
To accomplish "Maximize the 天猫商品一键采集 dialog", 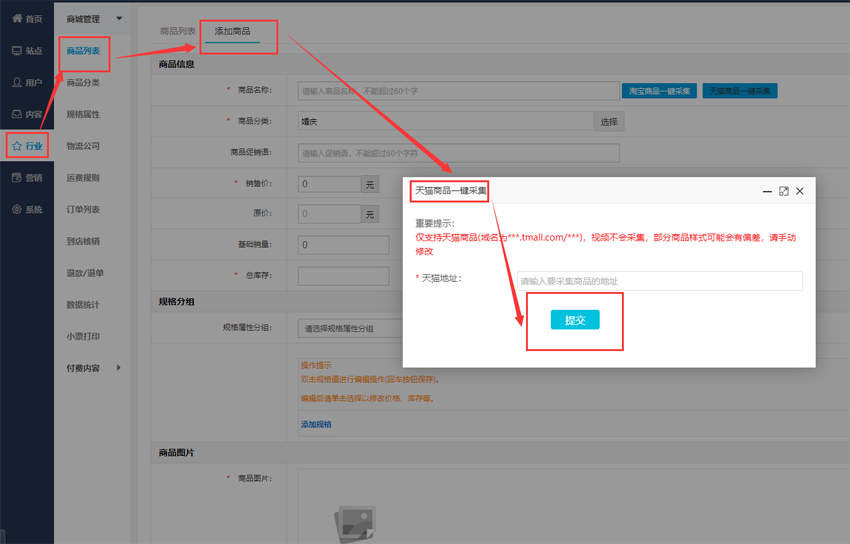I will point(783,191).
